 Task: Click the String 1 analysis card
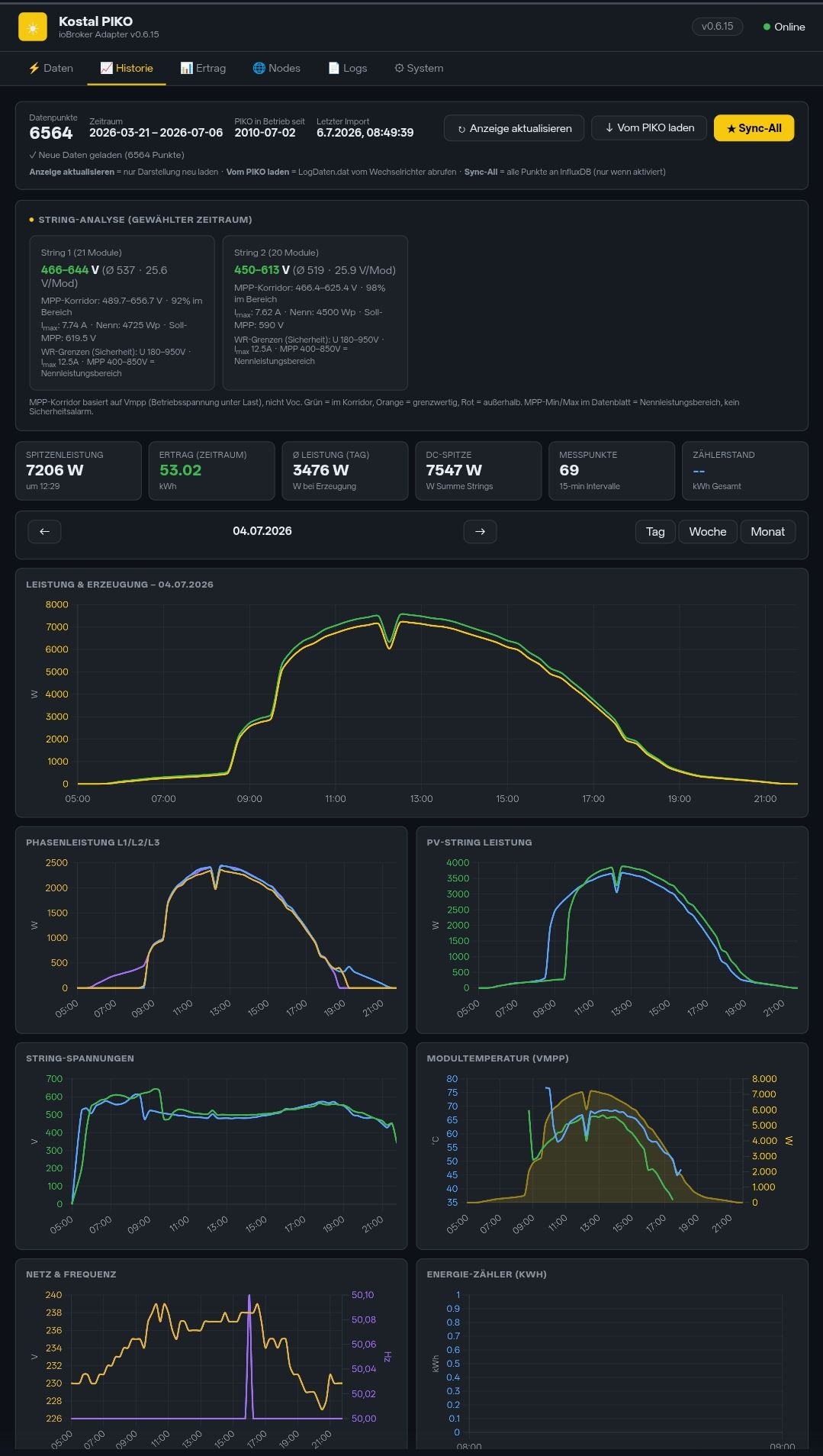pyautogui.click(x=122, y=313)
